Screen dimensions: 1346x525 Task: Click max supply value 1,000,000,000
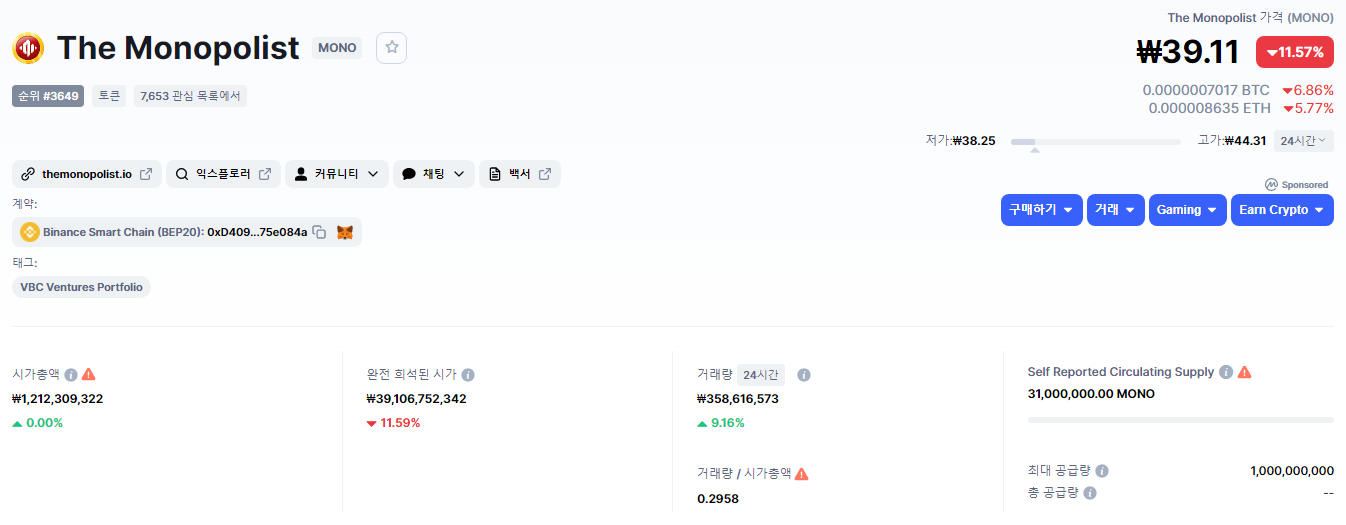pyautogui.click(x=1292, y=471)
